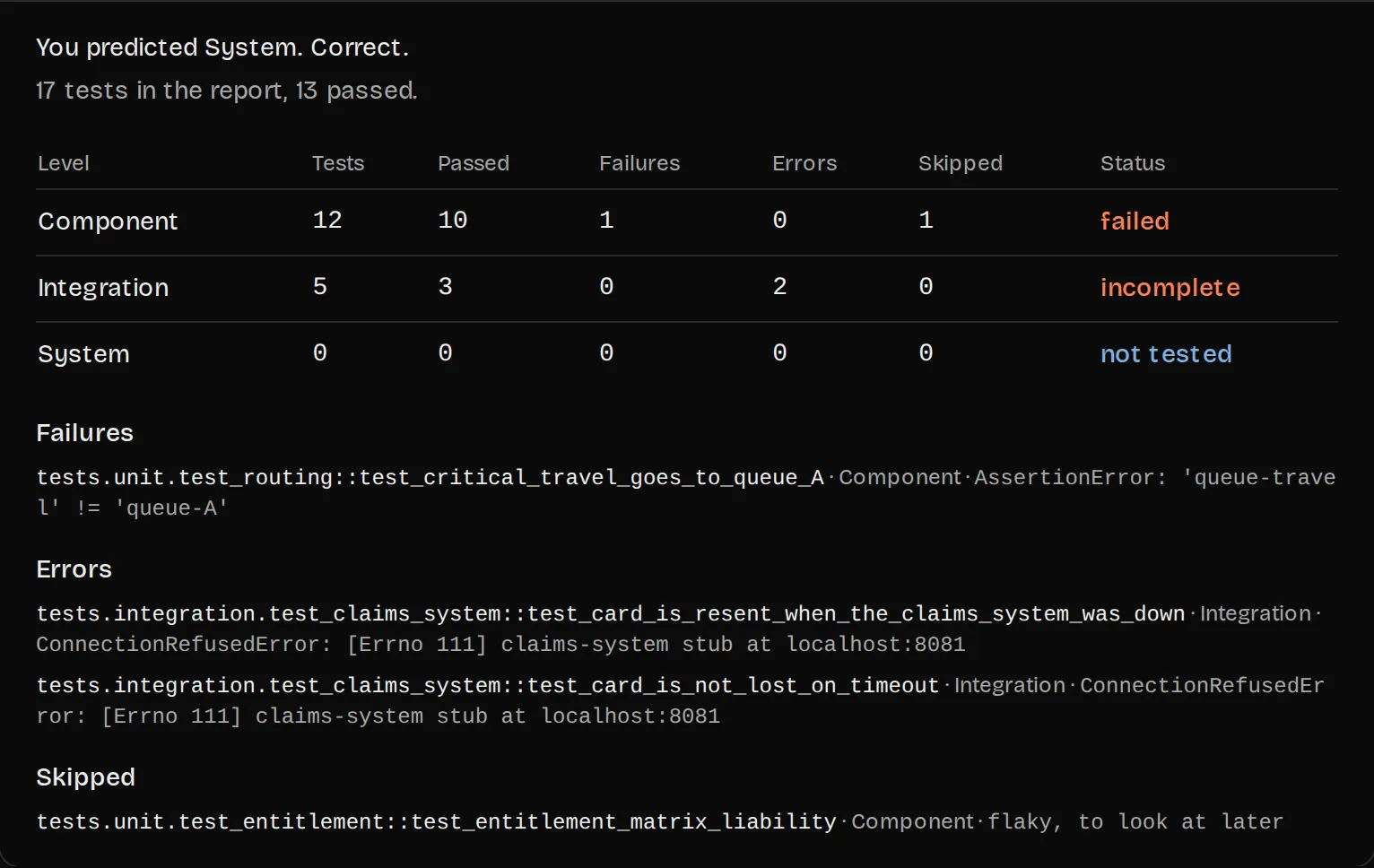Click the Component row's Failures value 1

tap(606, 221)
